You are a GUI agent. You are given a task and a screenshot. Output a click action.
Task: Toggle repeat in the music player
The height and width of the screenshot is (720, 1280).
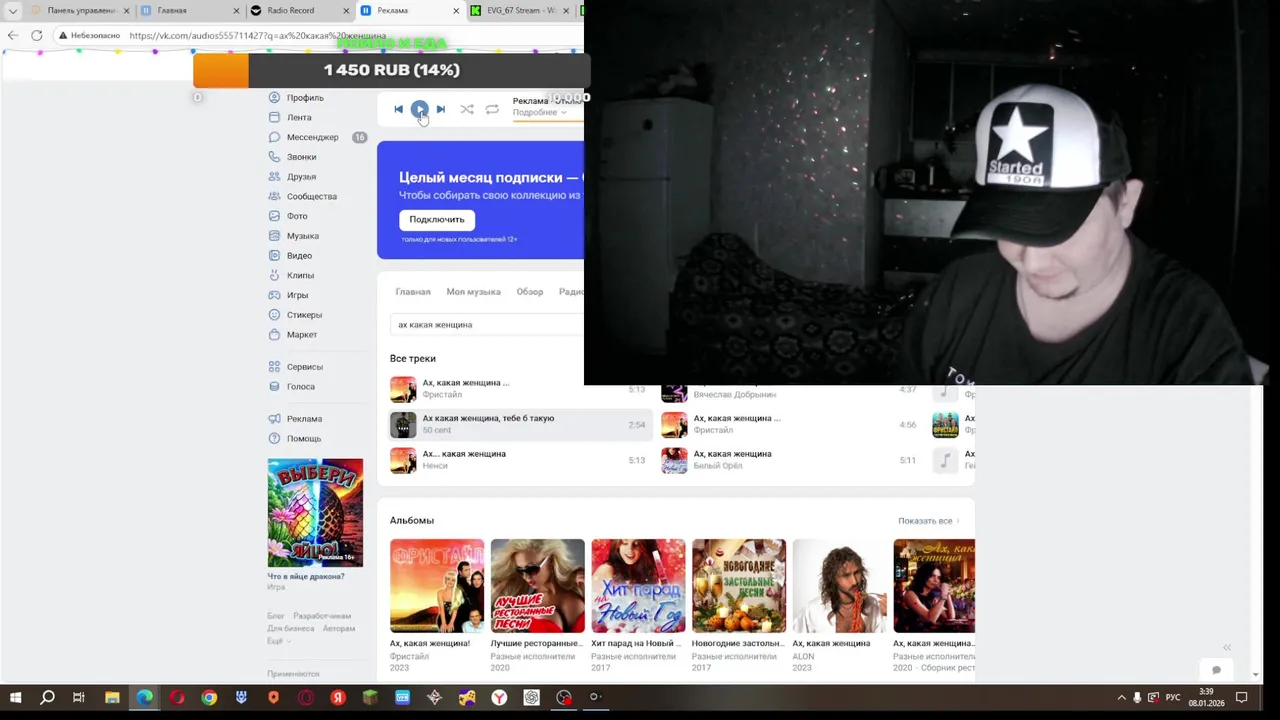point(492,109)
